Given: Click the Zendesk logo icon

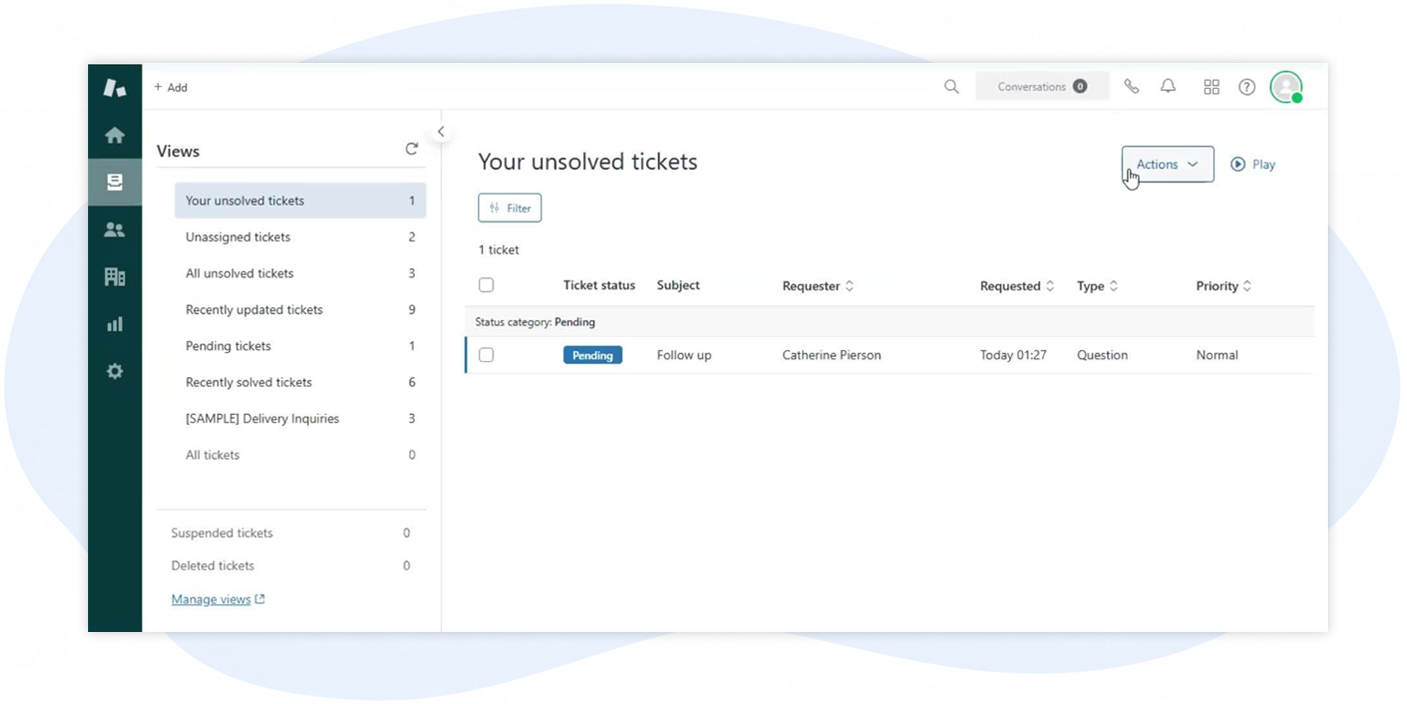Looking at the screenshot, I should click(x=115, y=88).
